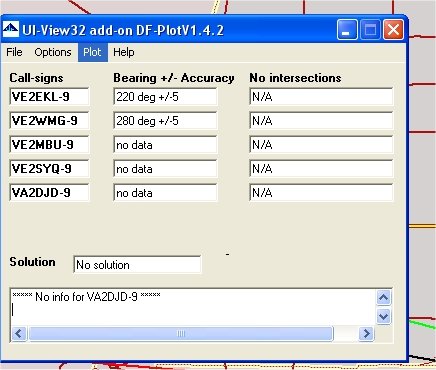
Task: Click the Call-signs column header
Action: [36, 78]
